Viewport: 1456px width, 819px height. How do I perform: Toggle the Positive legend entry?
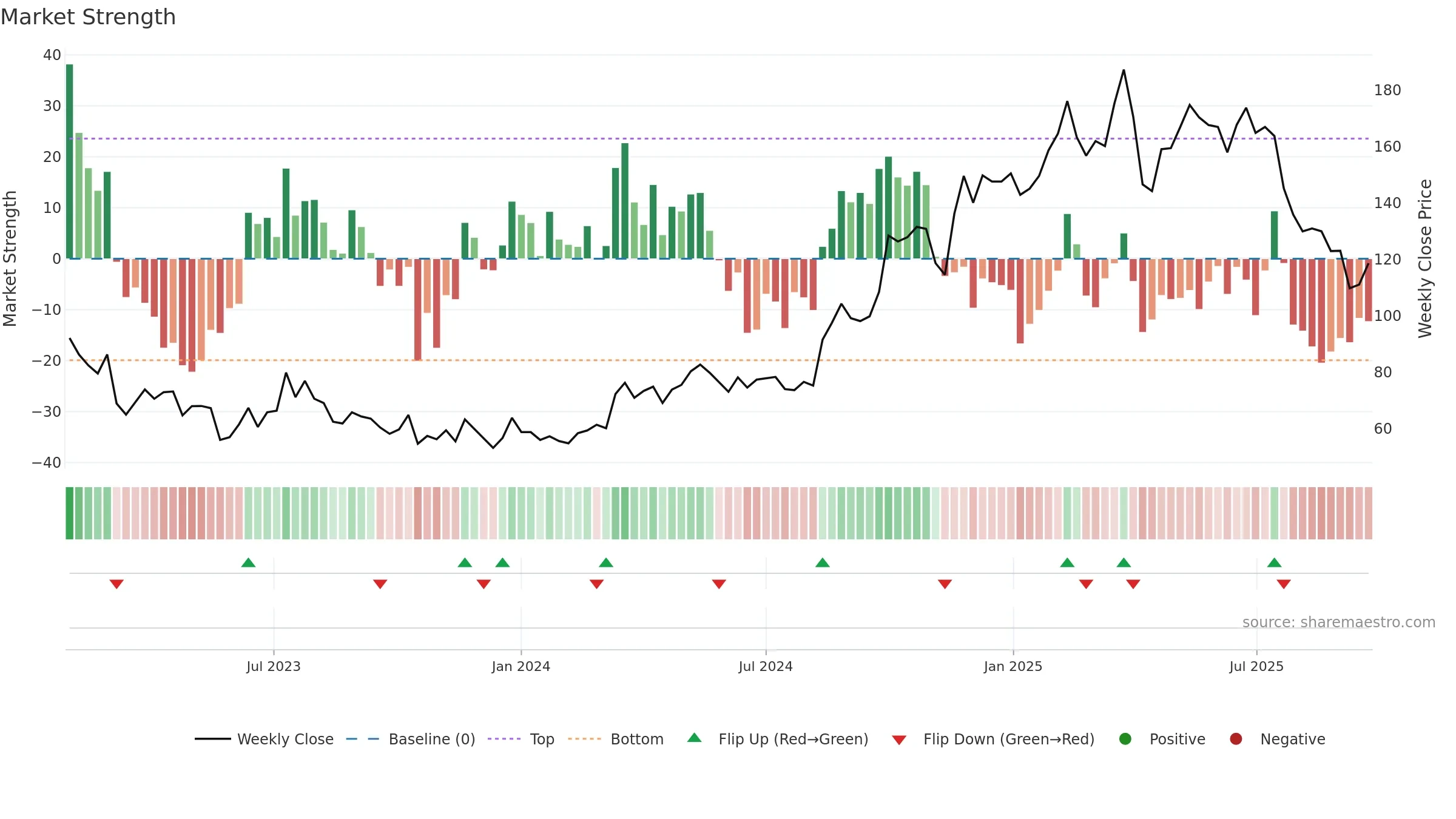pos(1162,739)
